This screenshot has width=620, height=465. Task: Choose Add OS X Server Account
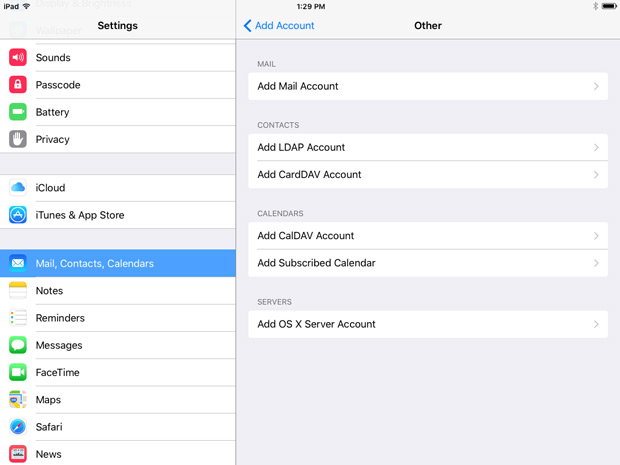point(428,324)
